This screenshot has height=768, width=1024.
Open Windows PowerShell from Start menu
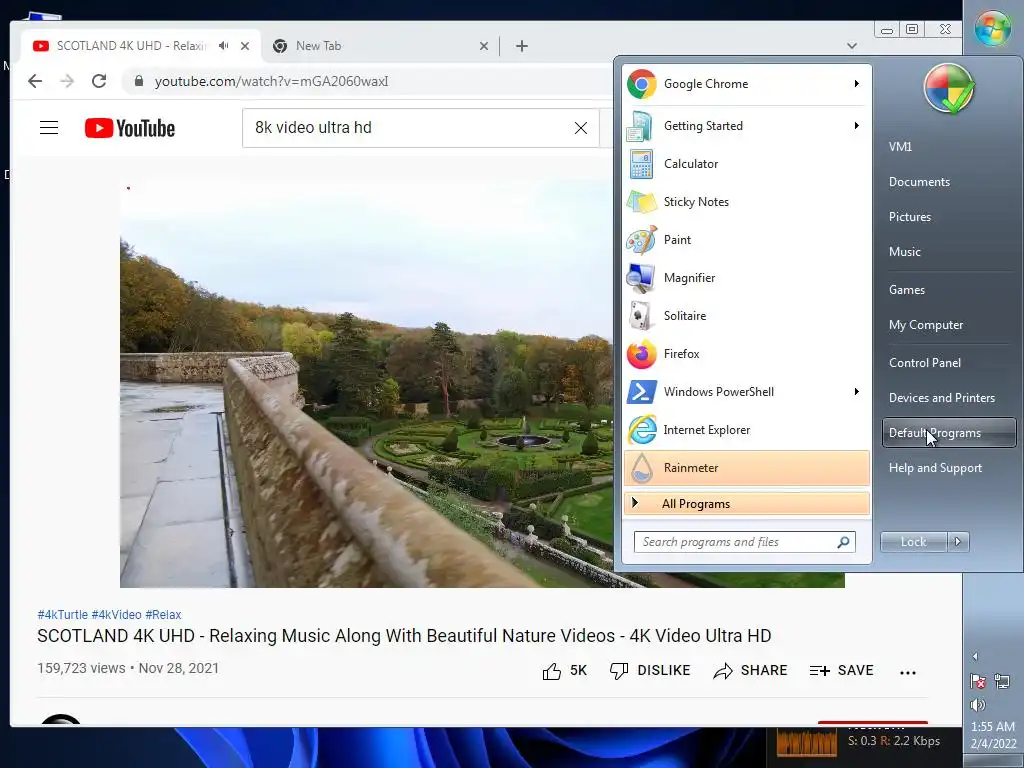pos(746,392)
